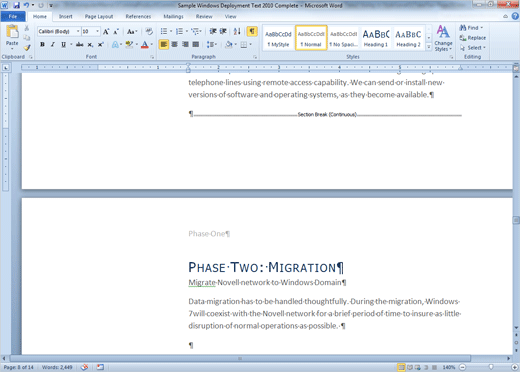Click the Shrink Font icon
This screenshot has height=372, width=520.
click(x=116, y=32)
